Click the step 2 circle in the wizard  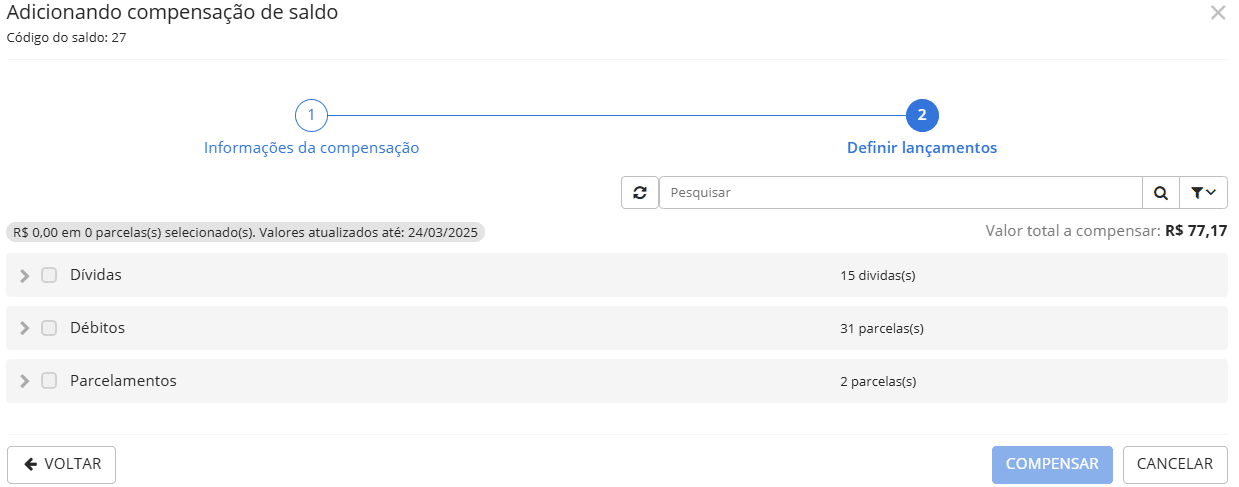(921, 116)
